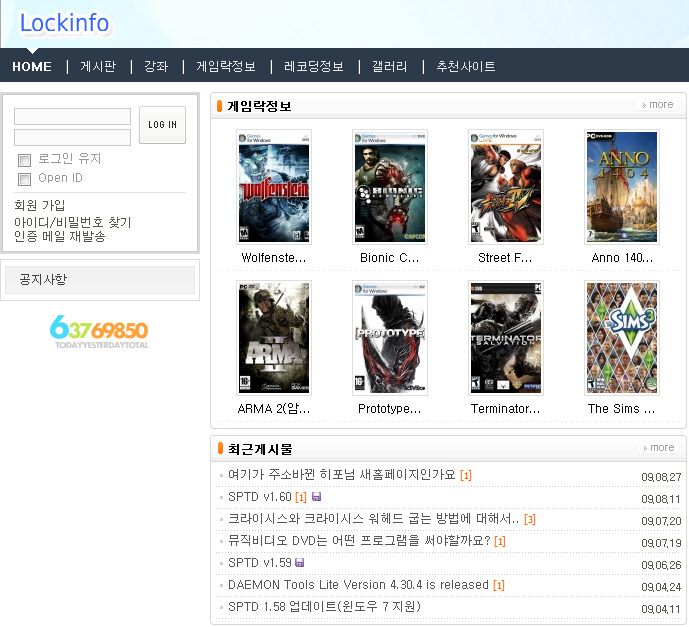The height and width of the screenshot is (627, 689).
Task: Open post 여기가 주소바뀐 히포님 새홈페이지인가요
Action: click(341, 475)
